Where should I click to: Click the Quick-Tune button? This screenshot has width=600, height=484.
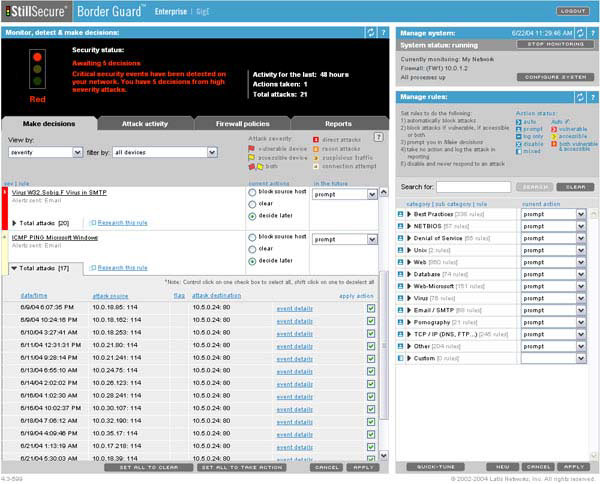tap(435, 467)
